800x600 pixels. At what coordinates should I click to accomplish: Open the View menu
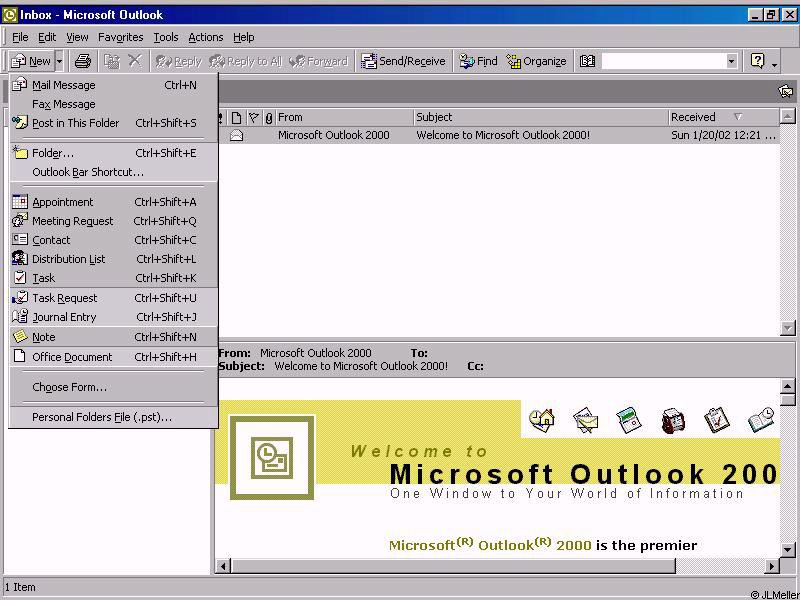click(x=77, y=37)
